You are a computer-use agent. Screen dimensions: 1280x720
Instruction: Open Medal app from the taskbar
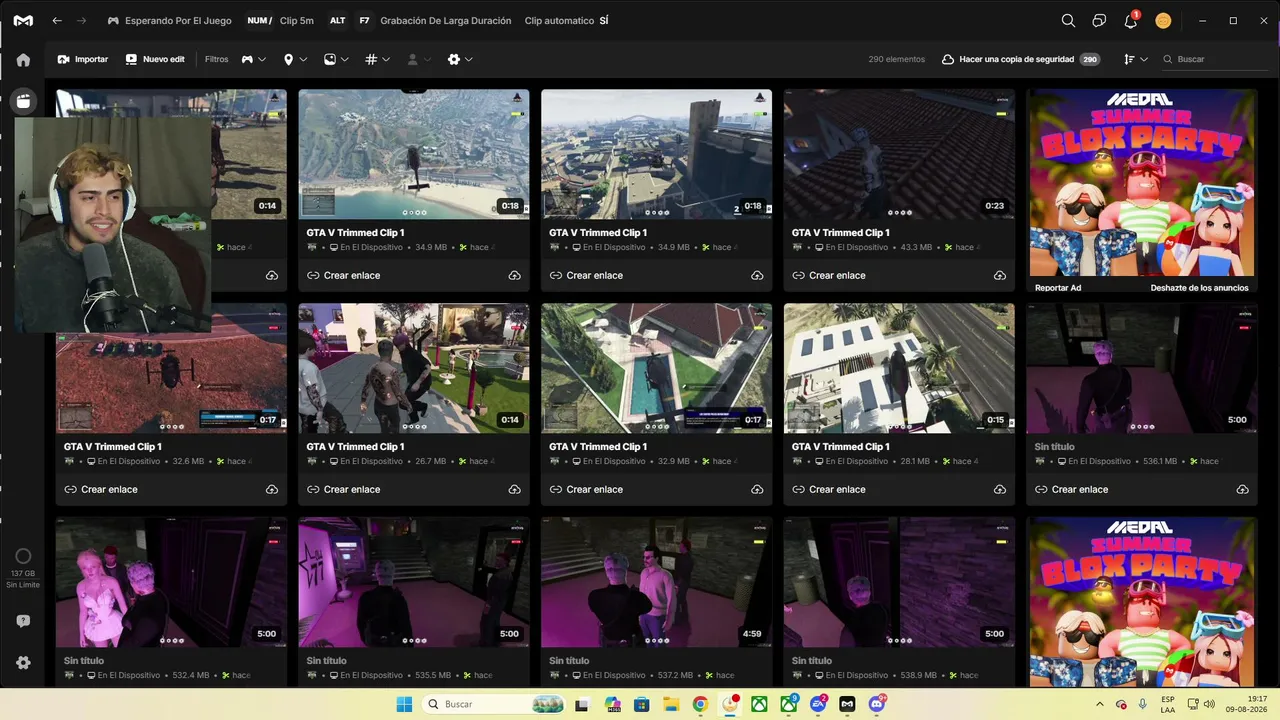coord(848,704)
